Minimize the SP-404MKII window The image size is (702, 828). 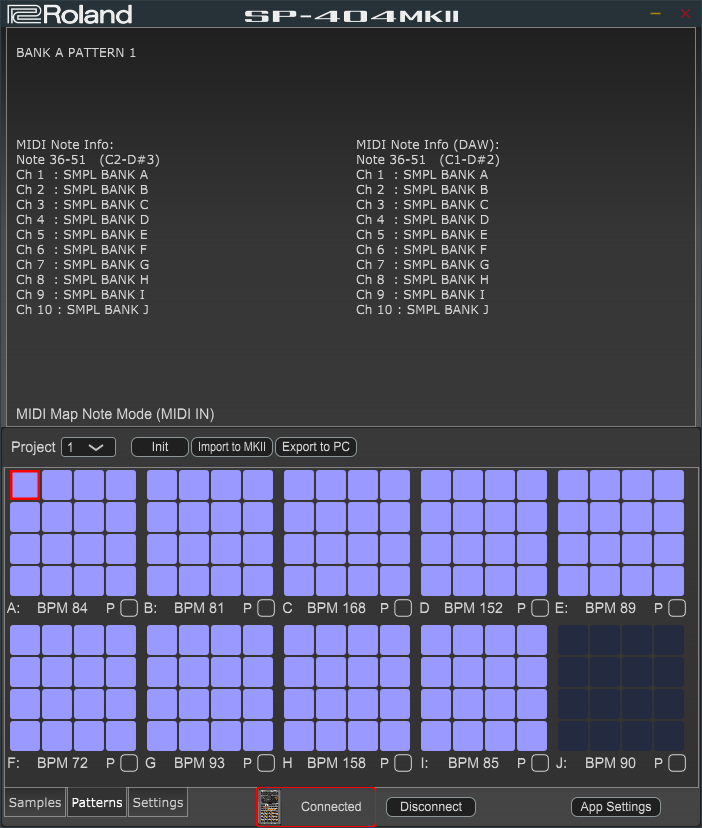(656, 14)
